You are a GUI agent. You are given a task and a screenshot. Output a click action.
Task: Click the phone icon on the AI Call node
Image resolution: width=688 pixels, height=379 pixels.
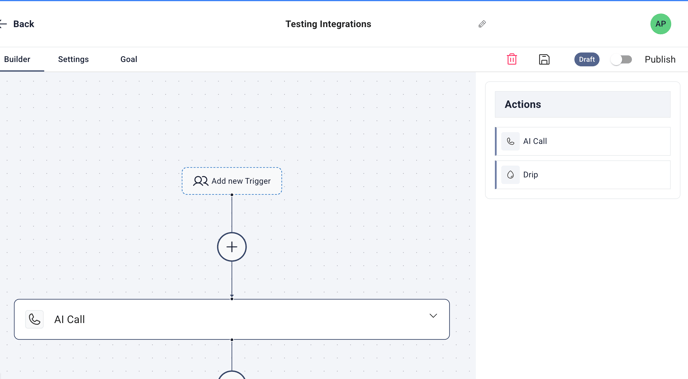(34, 319)
